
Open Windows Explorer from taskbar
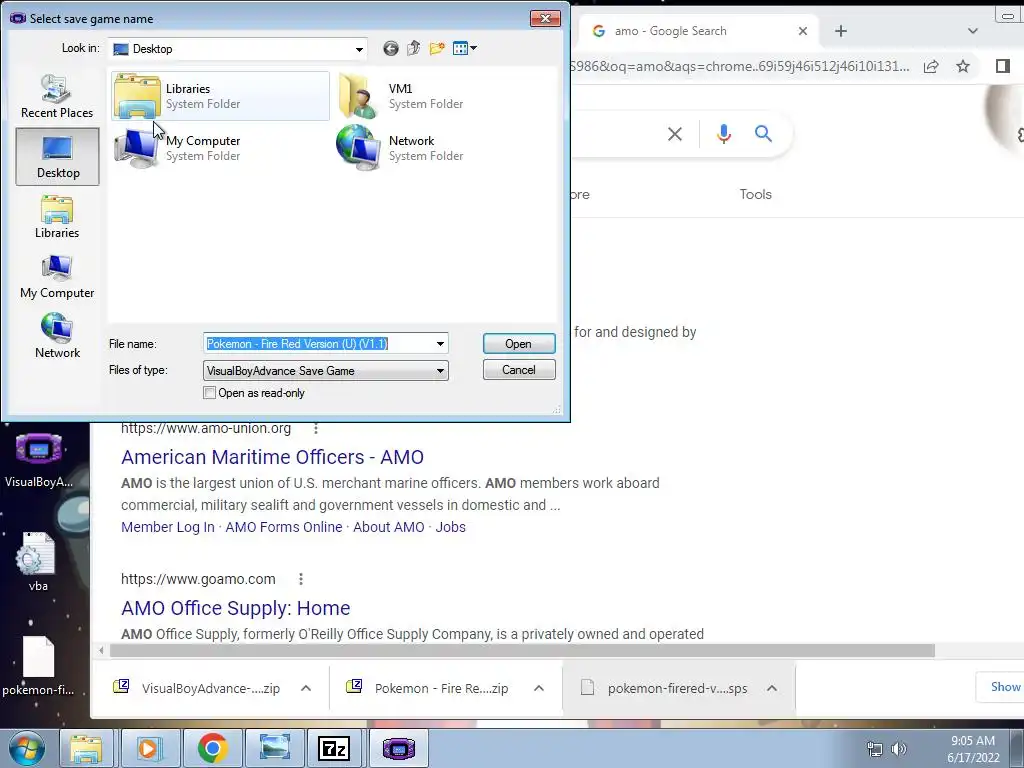(86, 749)
